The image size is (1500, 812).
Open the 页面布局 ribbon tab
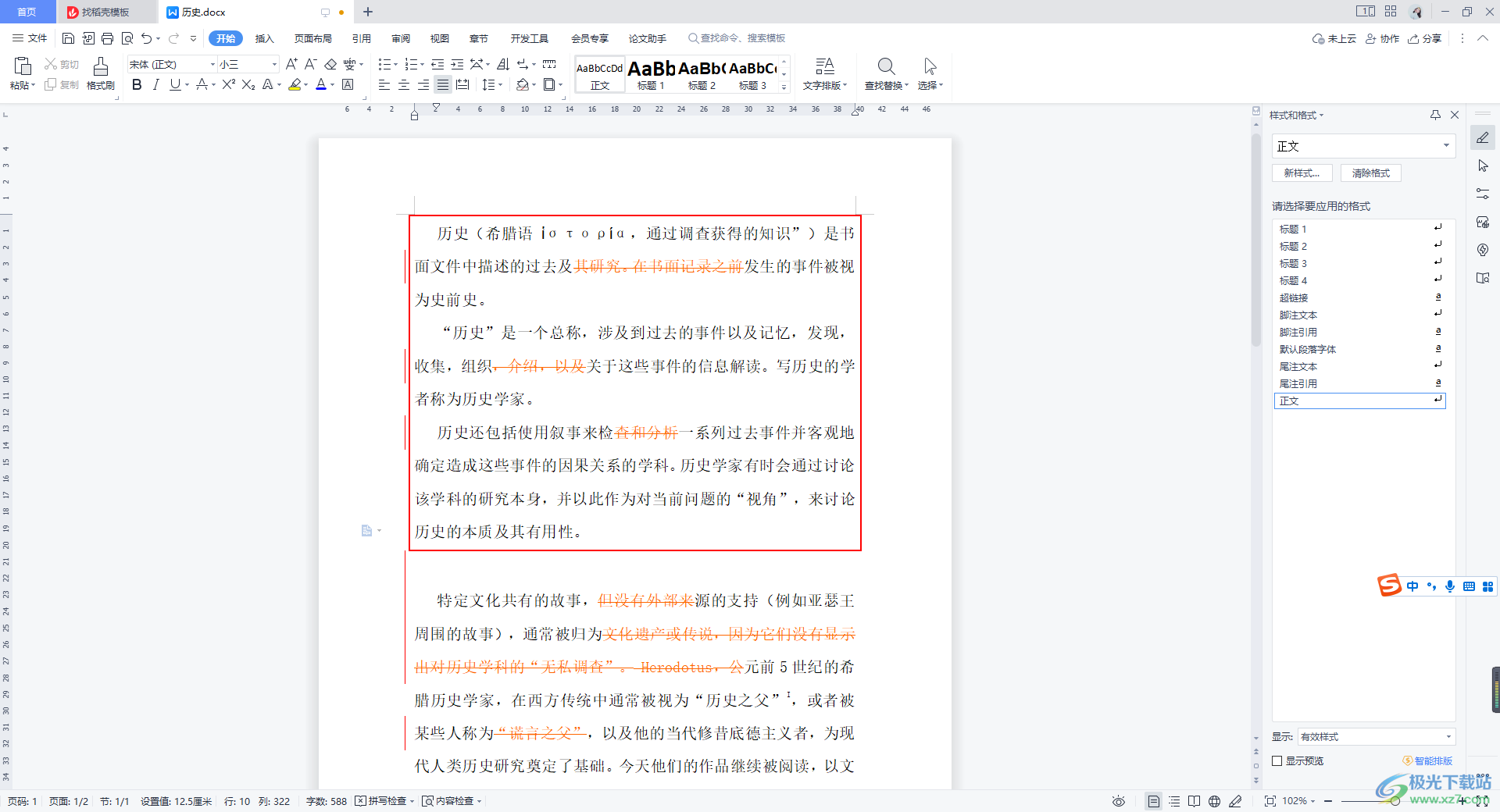pyautogui.click(x=312, y=38)
